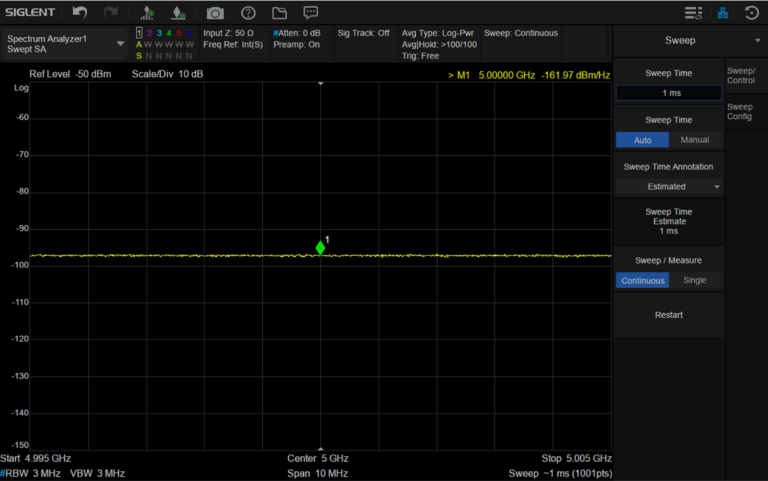Open the file folder icon

pyautogui.click(x=279, y=13)
